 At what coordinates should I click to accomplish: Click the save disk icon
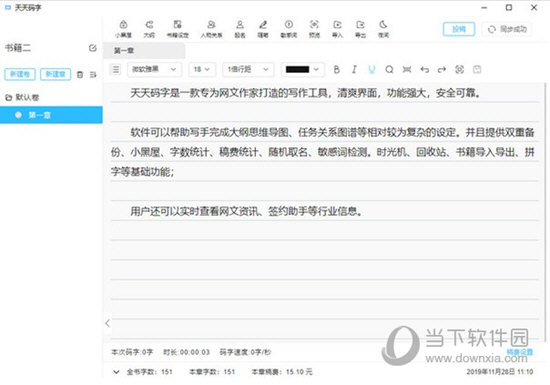pyautogui.click(x=477, y=69)
